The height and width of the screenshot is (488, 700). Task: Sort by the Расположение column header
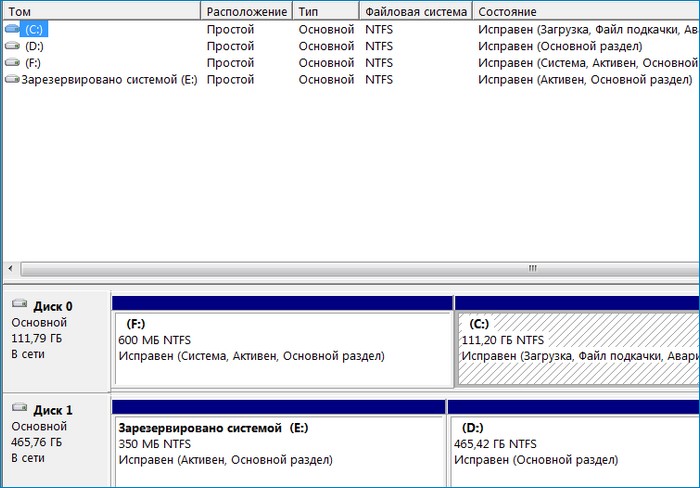[246, 12]
